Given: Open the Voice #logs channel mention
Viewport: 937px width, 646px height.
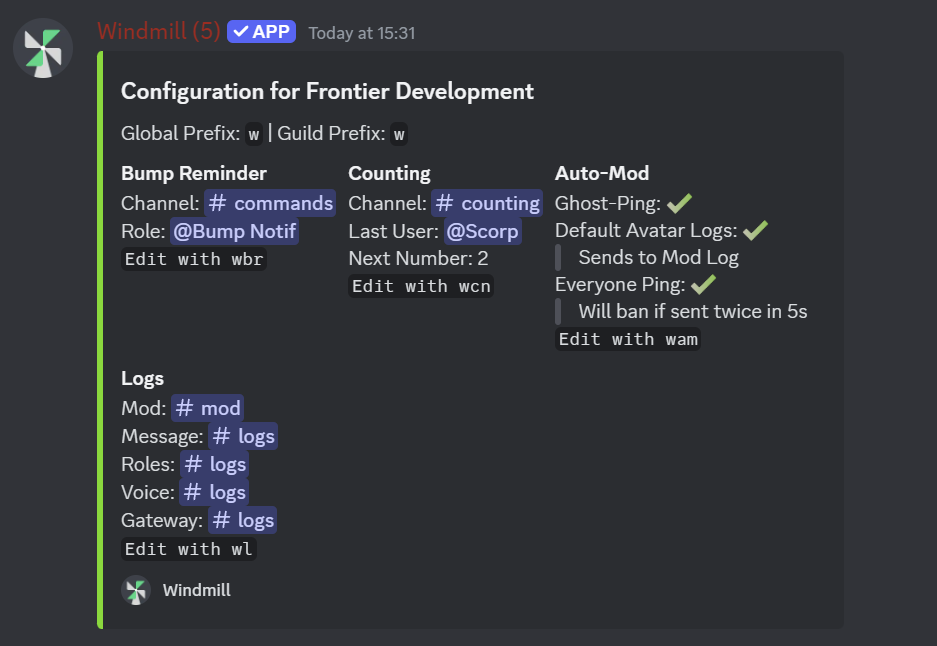Looking at the screenshot, I should click(x=214, y=492).
